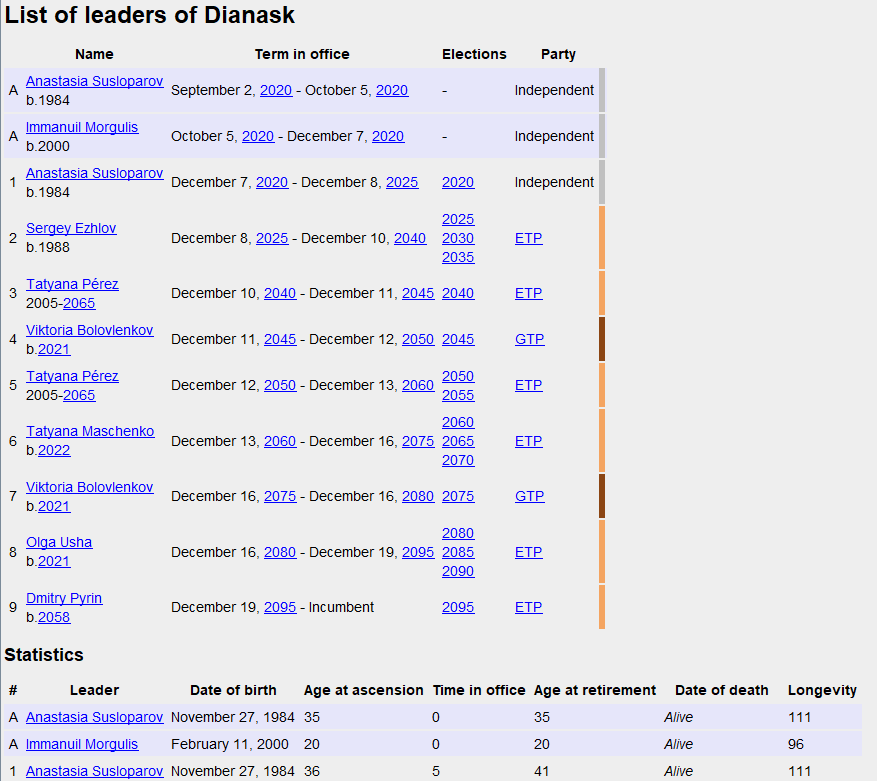Open 2045 link in Elections column
Viewport: 877px width, 781px height.
click(x=458, y=339)
